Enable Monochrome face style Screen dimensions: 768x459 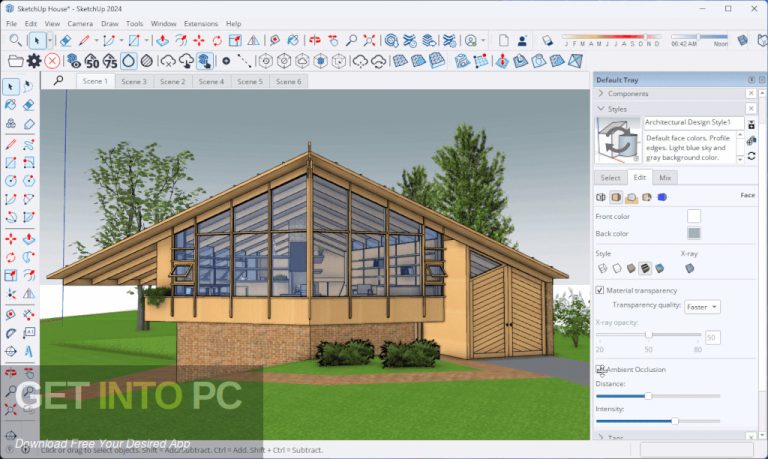pos(659,268)
